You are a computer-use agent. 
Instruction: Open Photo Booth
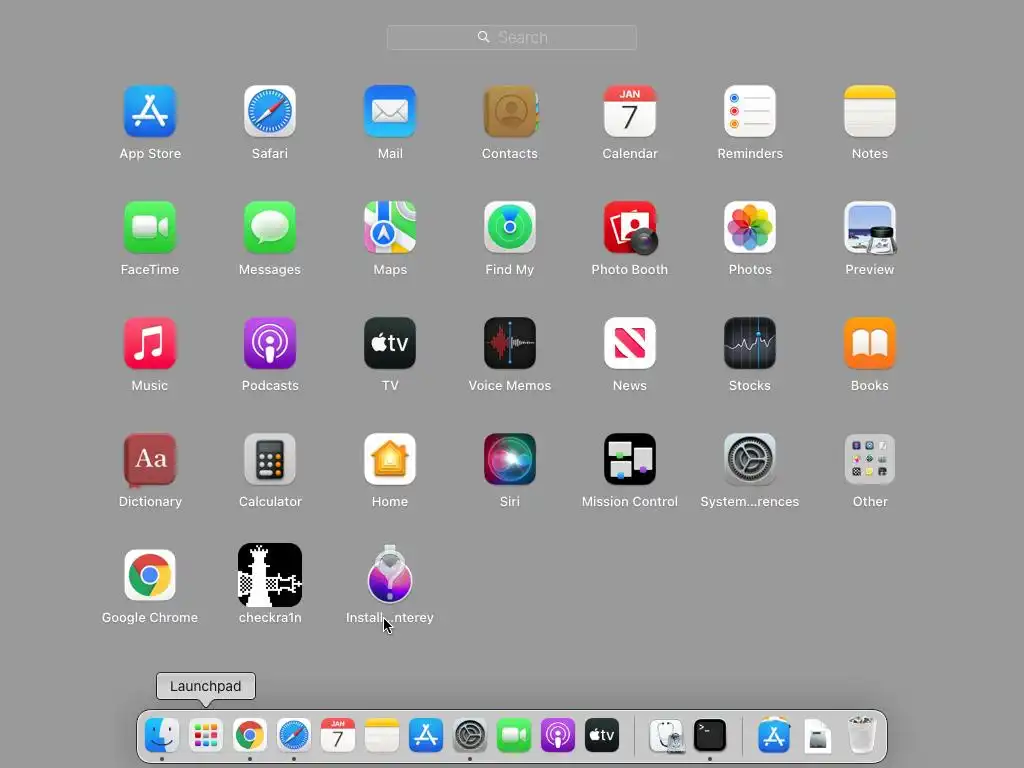click(x=630, y=227)
